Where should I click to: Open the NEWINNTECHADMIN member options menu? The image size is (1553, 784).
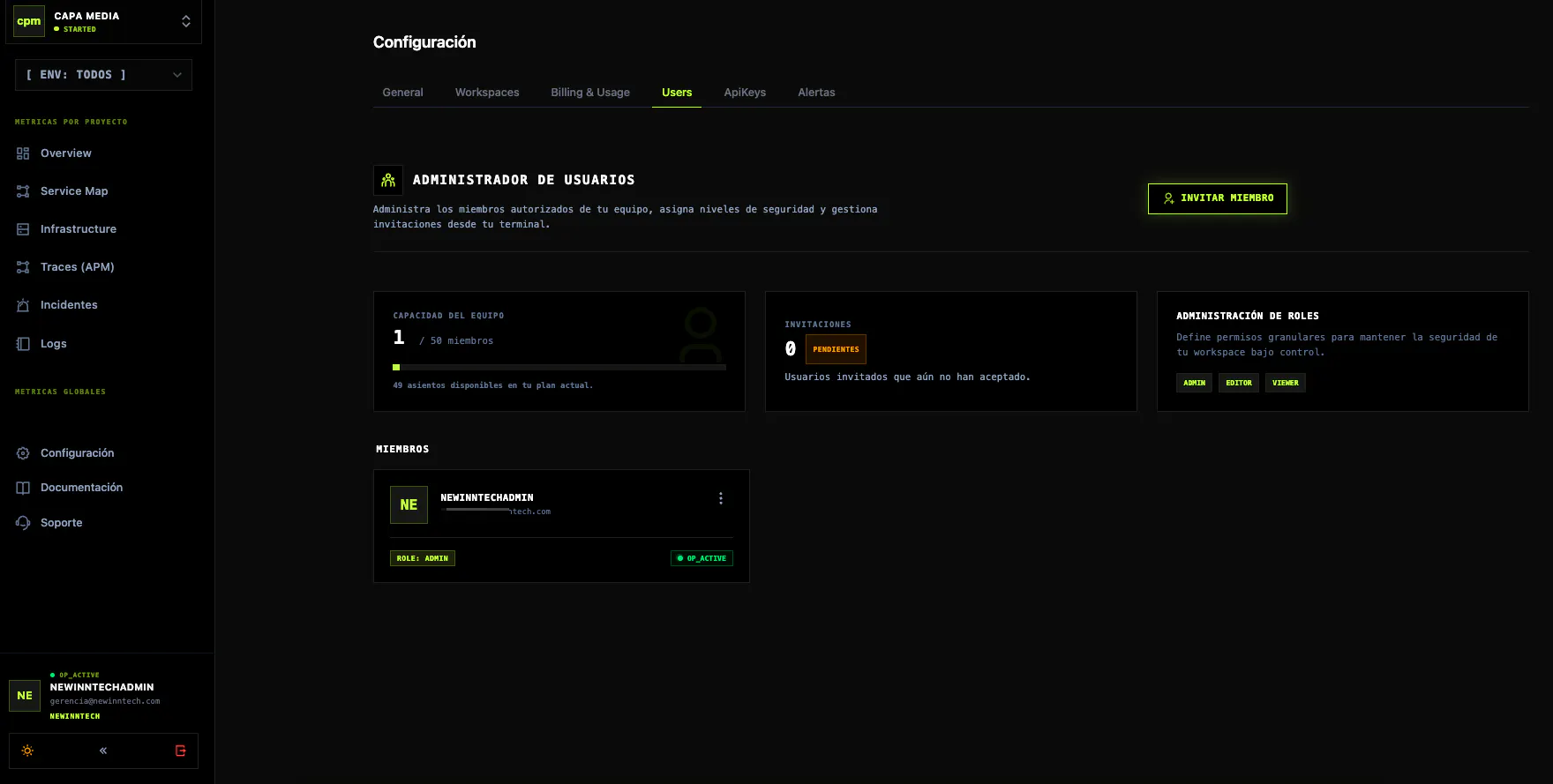[721, 498]
